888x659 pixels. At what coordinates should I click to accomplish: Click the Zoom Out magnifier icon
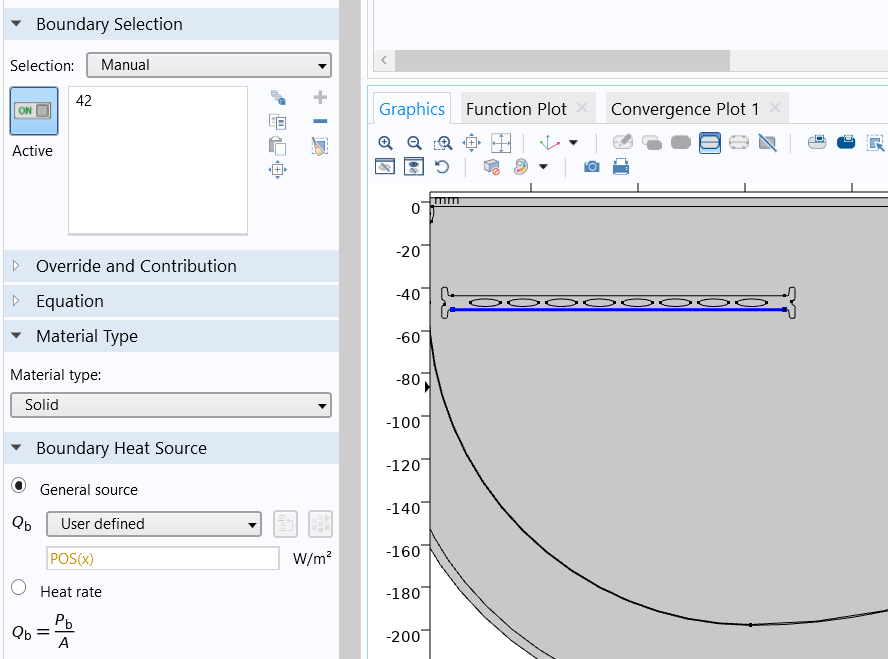pos(414,143)
